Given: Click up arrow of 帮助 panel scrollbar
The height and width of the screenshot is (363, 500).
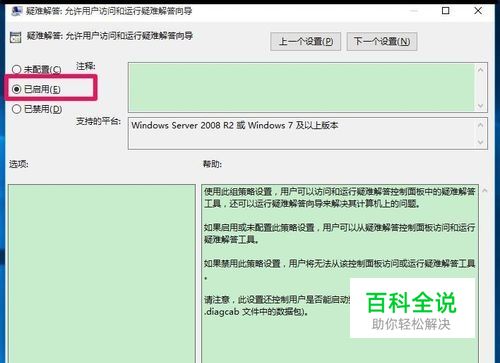Looking at the screenshot, I should pyautogui.click(x=485, y=191).
